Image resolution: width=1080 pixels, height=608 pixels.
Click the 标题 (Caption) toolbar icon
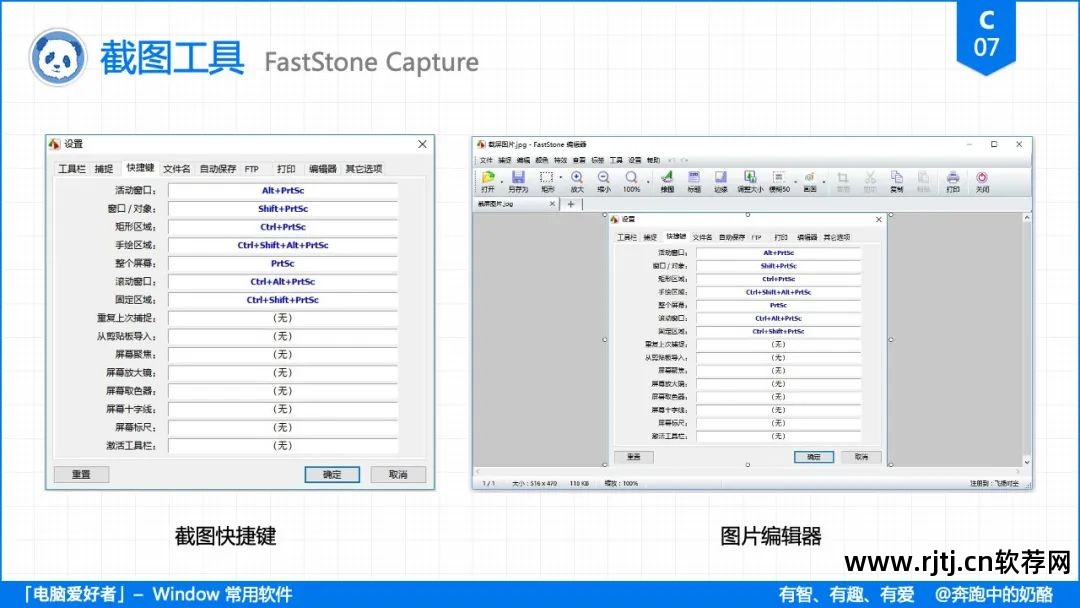click(x=694, y=178)
